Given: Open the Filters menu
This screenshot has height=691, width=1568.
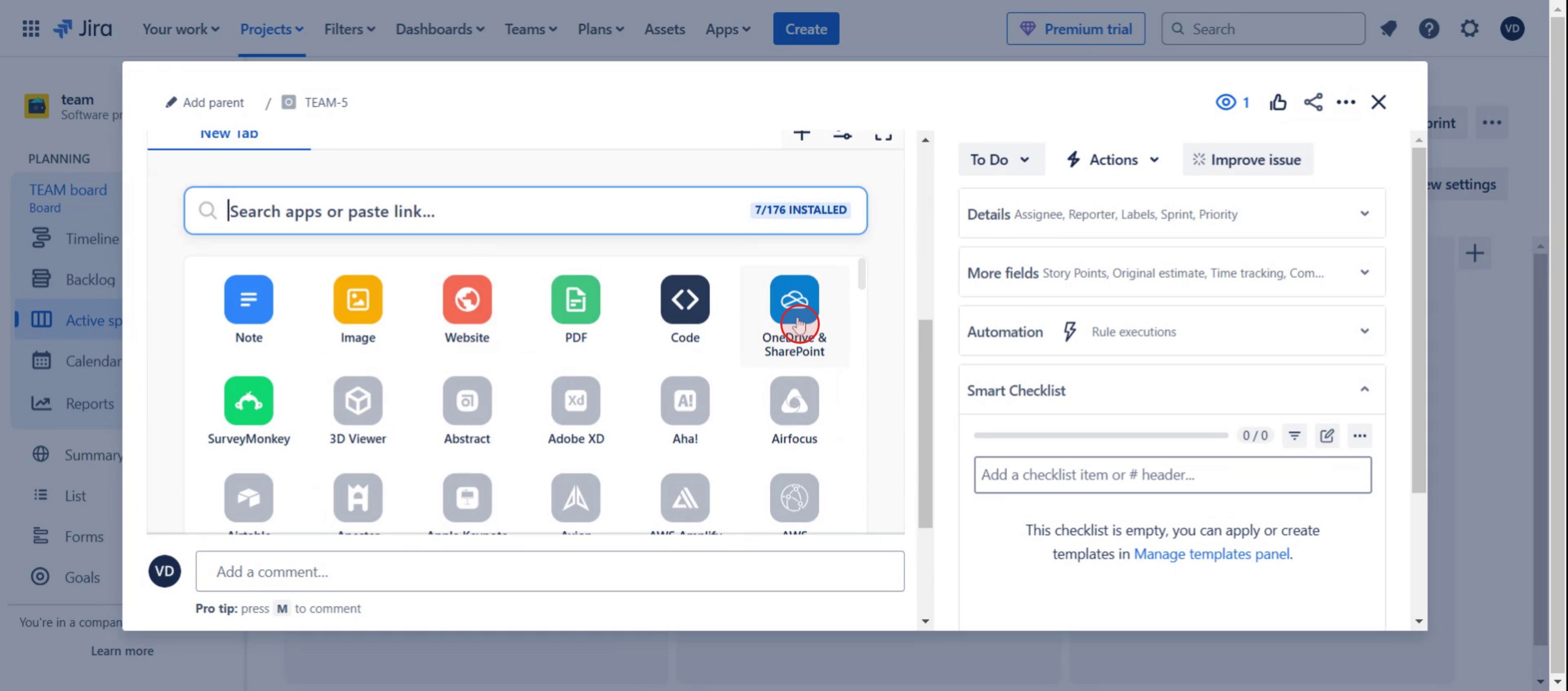Looking at the screenshot, I should point(349,29).
